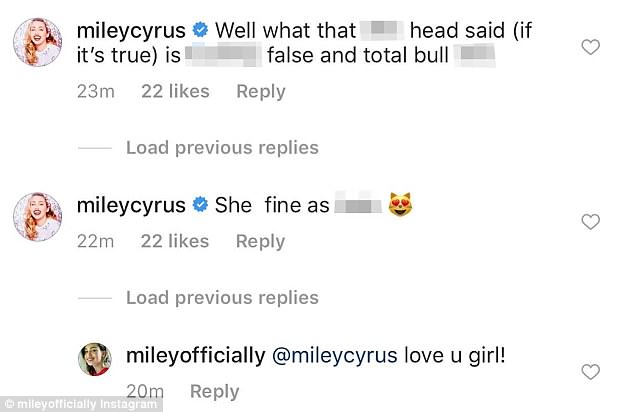Like the "She fine as" comment
The height and width of the screenshot is (412, 634).
click(x=591, y=222)
